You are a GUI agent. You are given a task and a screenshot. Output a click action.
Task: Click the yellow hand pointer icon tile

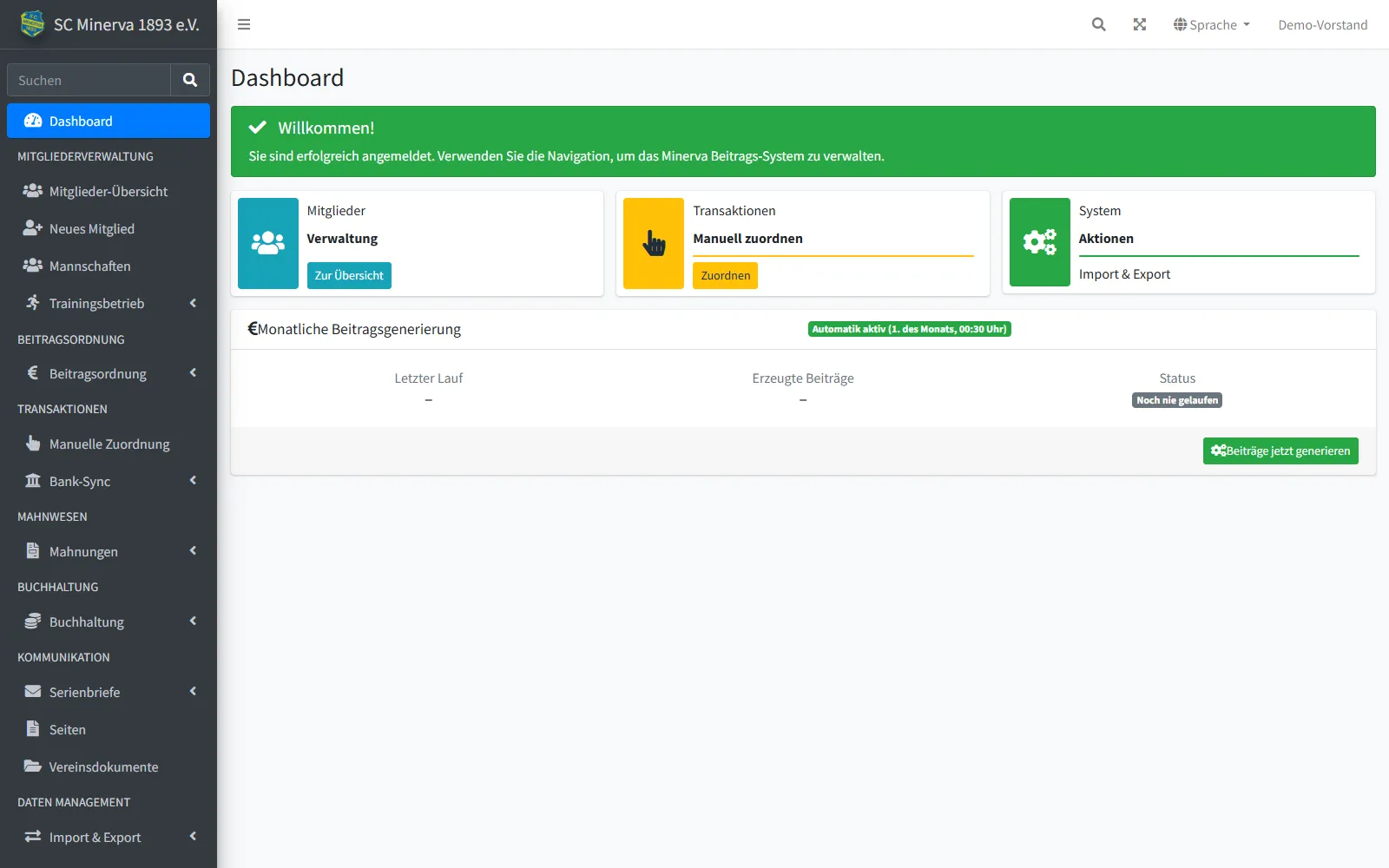point(654,243)
